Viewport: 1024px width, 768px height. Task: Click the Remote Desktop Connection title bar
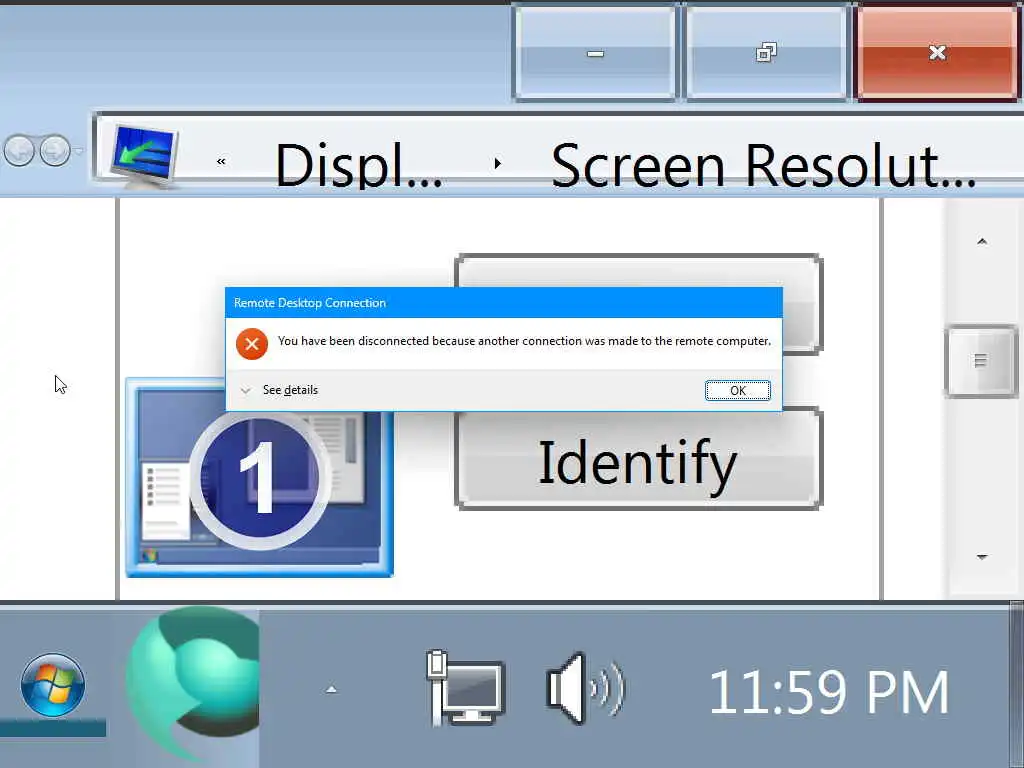(504, 303)
